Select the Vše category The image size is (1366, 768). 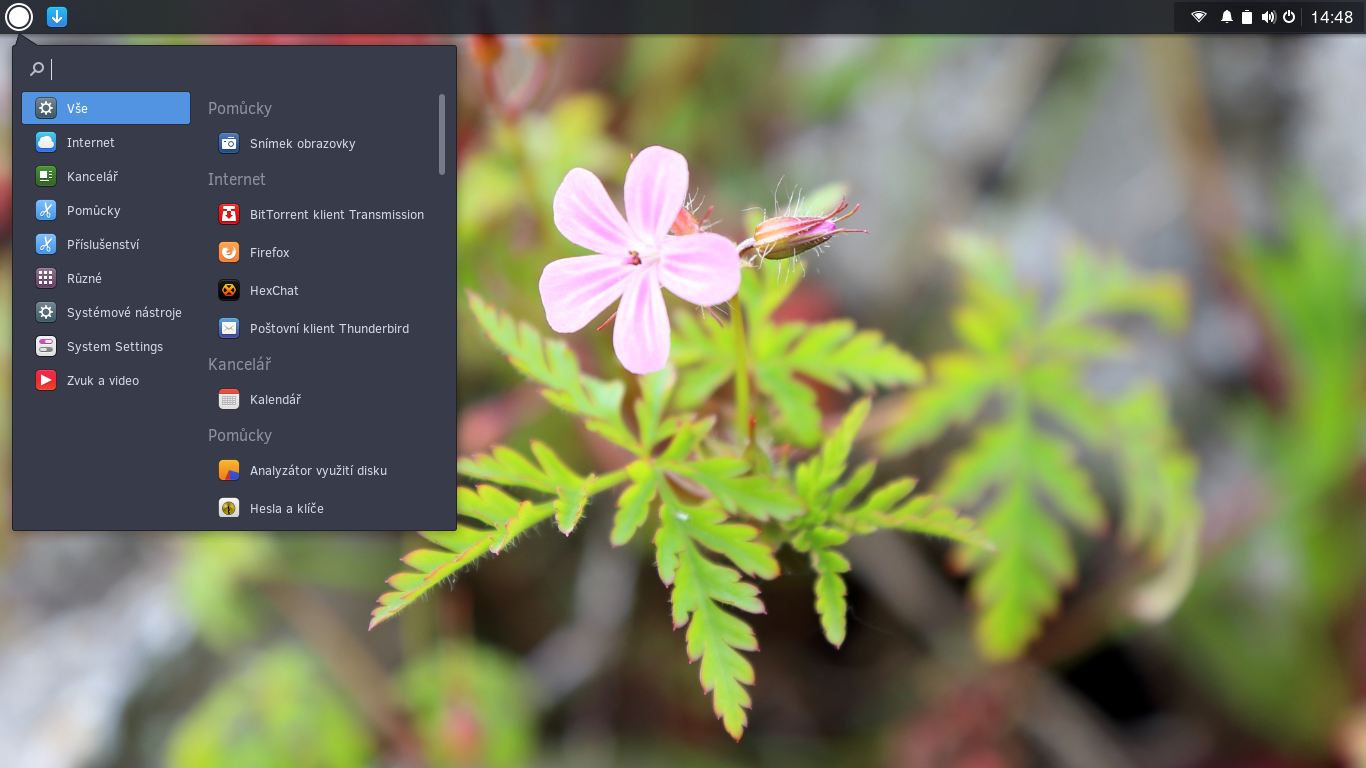[x=106, y=108]
